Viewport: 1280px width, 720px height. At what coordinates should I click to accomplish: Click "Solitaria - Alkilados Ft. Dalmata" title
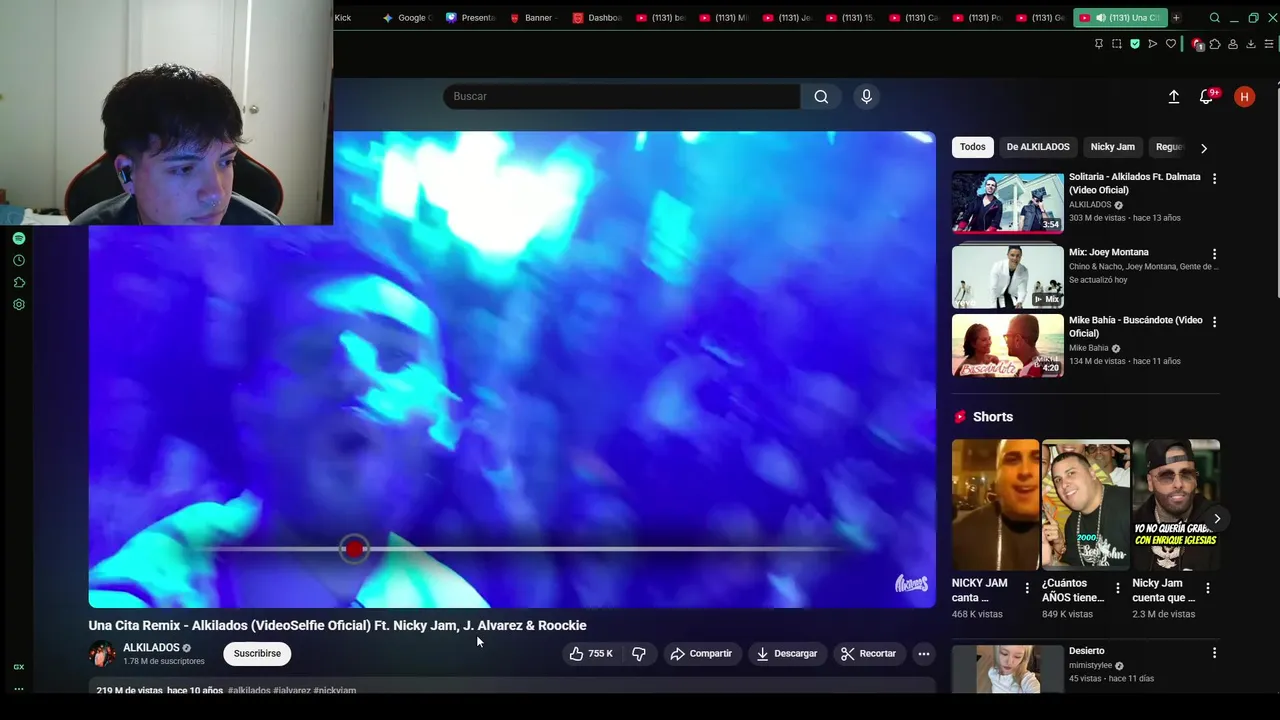coord(1134,183)
